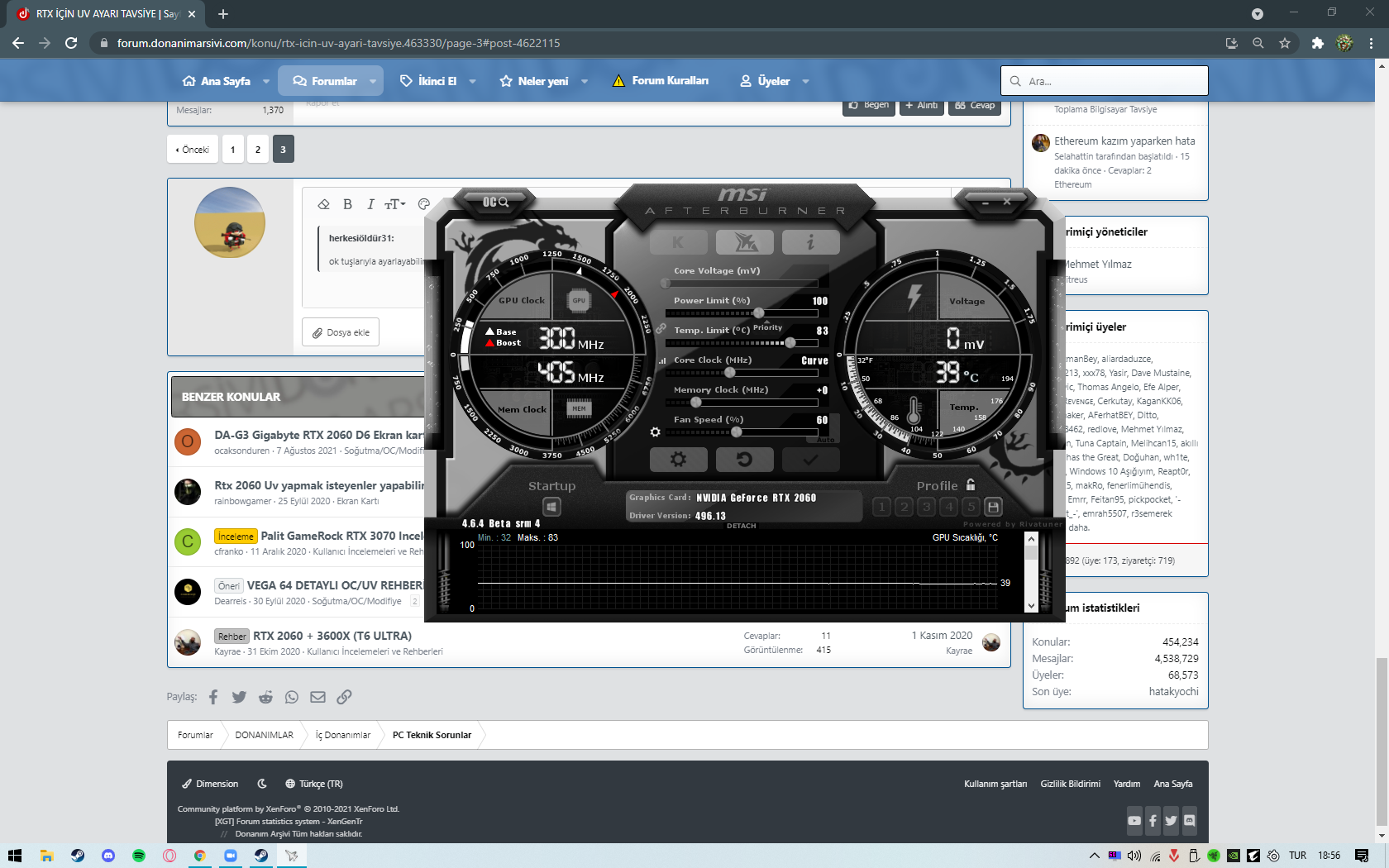Toggle the Profile lock icon
The height and width of the screenshot is (868, 1389).
971,485
